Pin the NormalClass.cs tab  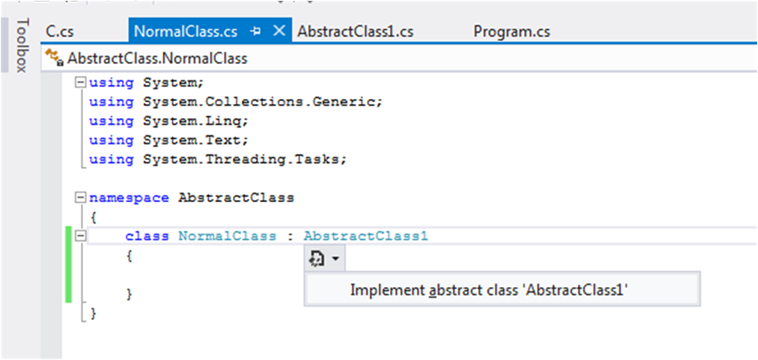click(256, 31)
